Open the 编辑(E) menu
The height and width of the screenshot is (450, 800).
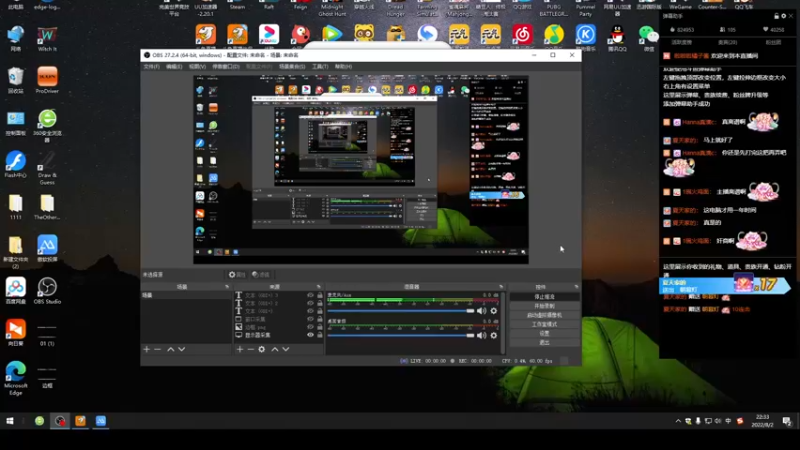174,66
